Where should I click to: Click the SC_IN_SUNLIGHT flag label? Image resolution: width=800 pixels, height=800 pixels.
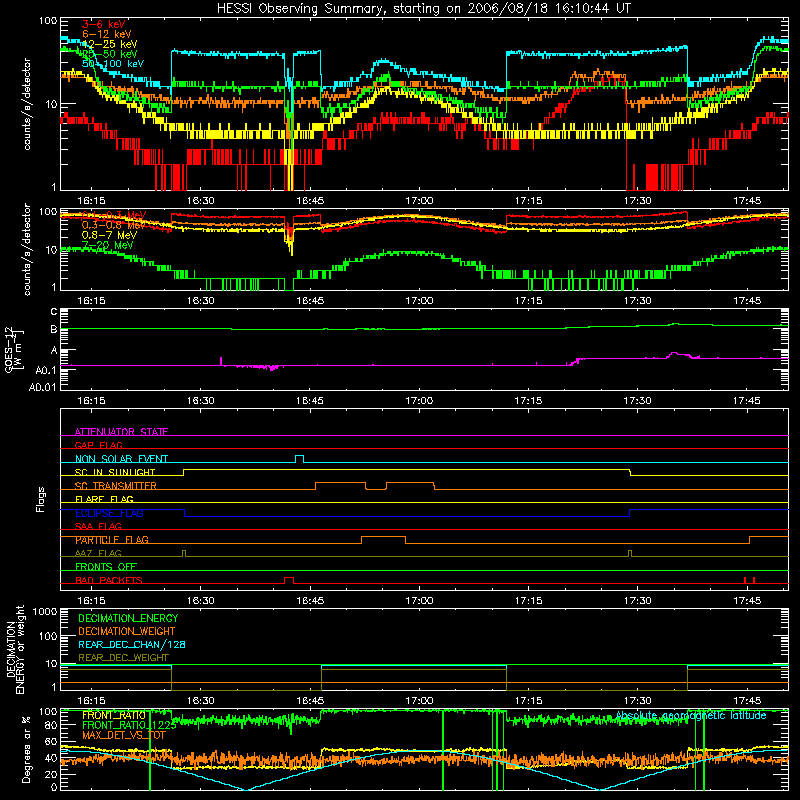click(115, 472)
